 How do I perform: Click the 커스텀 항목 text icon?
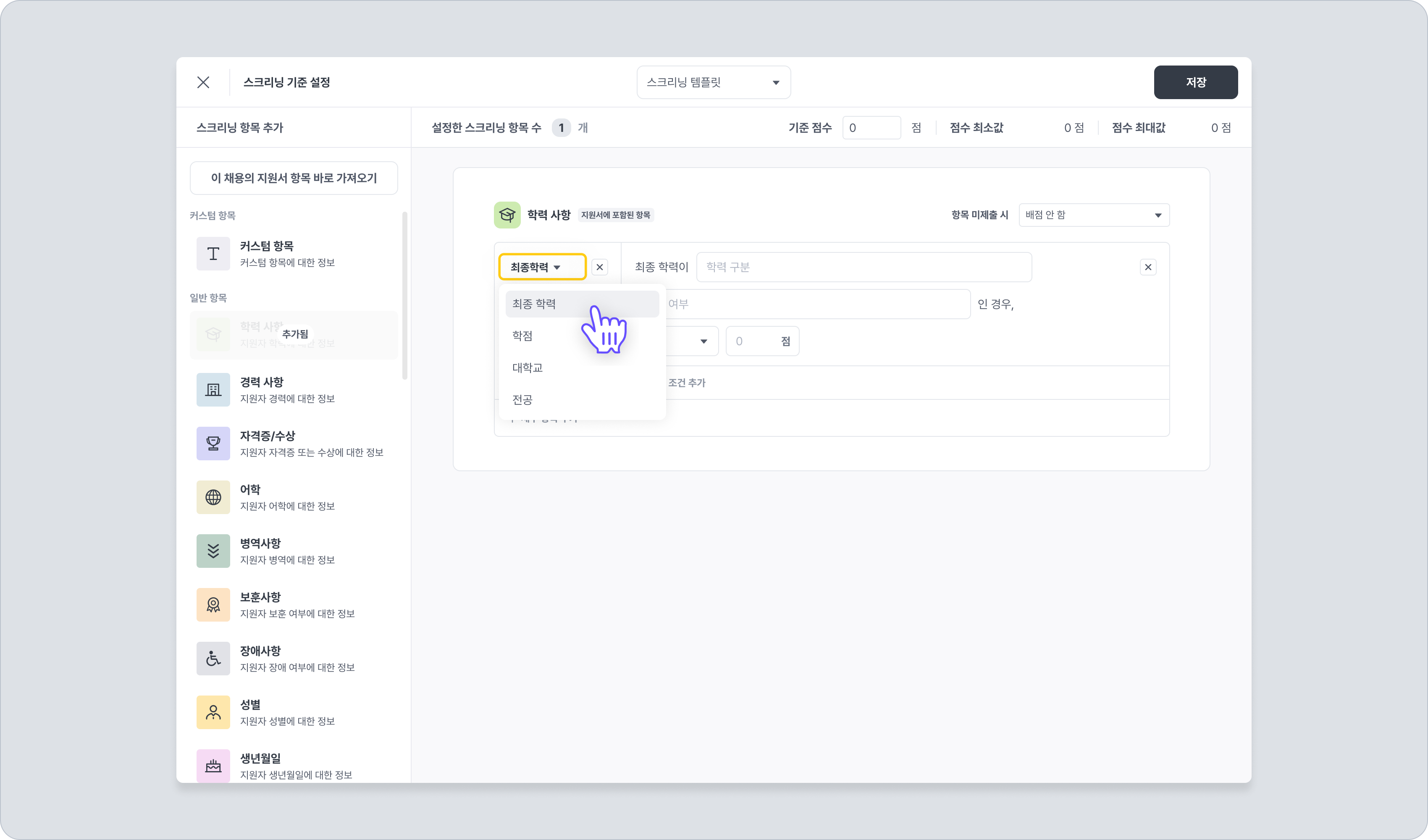(x=213, y=253)
